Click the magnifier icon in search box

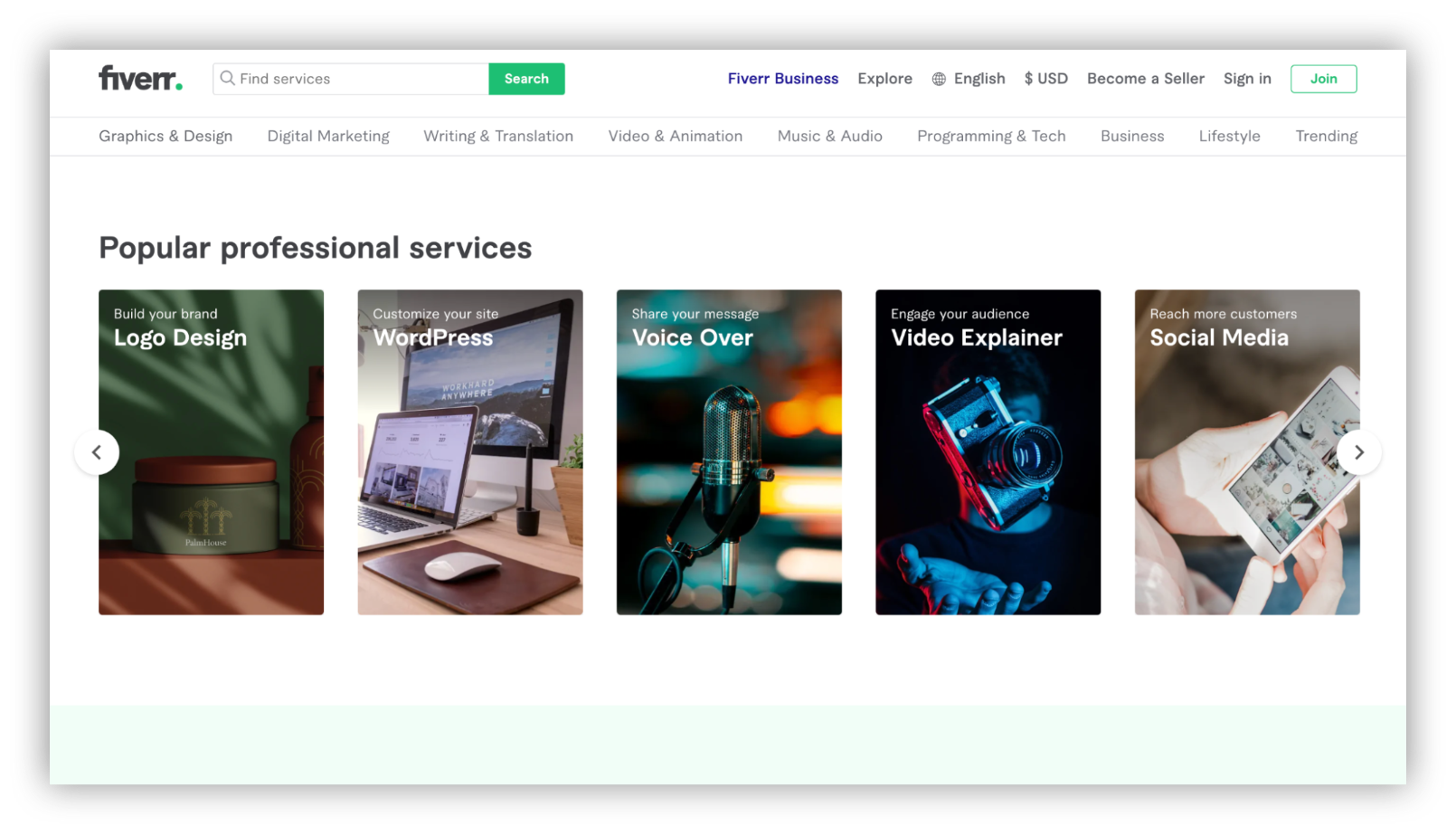coord(228,79)
